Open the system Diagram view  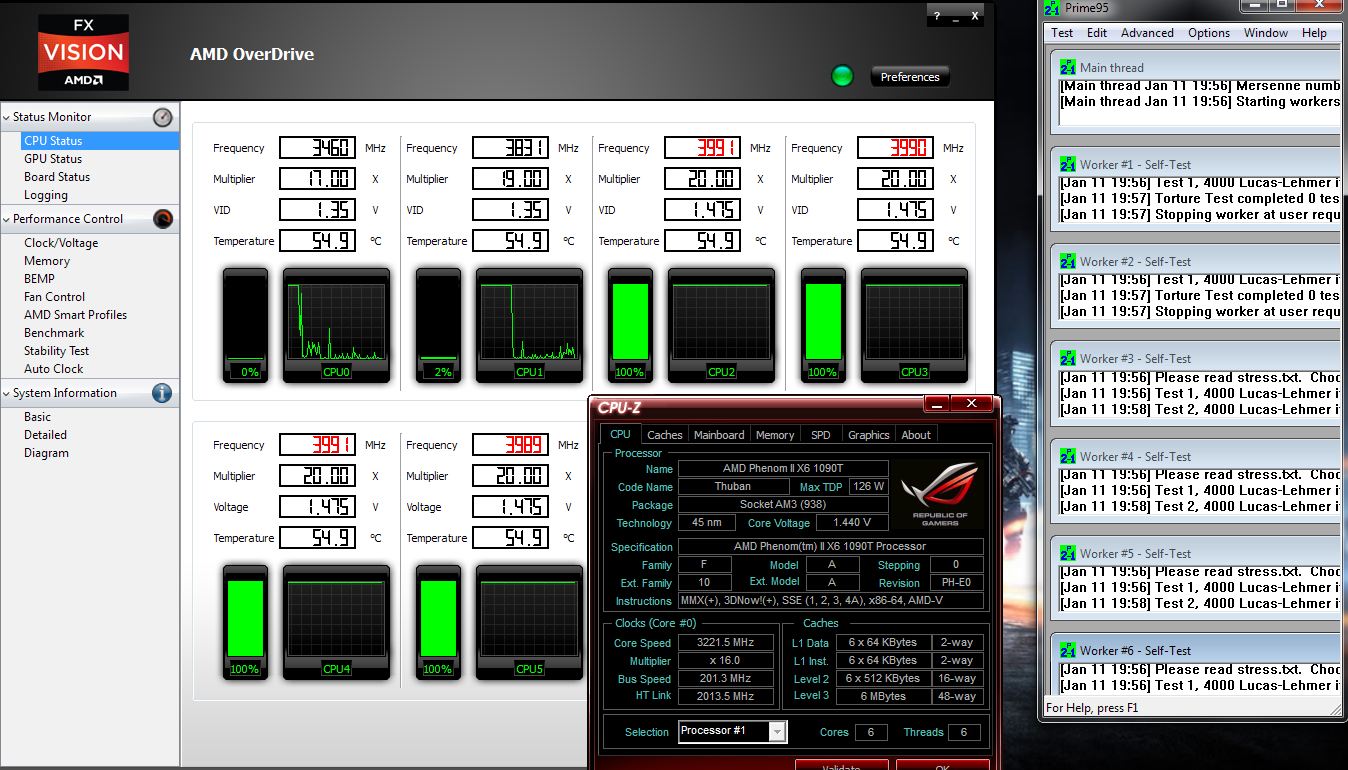pos(46,453)
